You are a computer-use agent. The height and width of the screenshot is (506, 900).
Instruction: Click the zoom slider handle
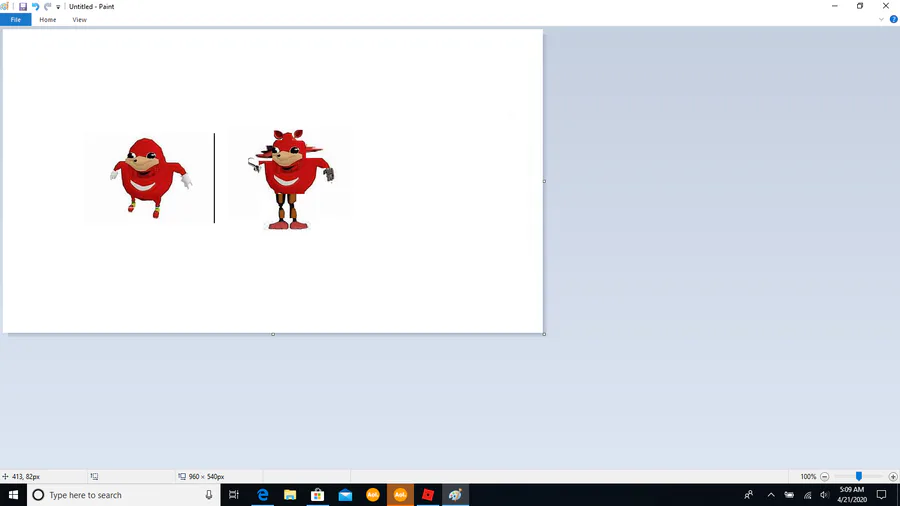859,476
